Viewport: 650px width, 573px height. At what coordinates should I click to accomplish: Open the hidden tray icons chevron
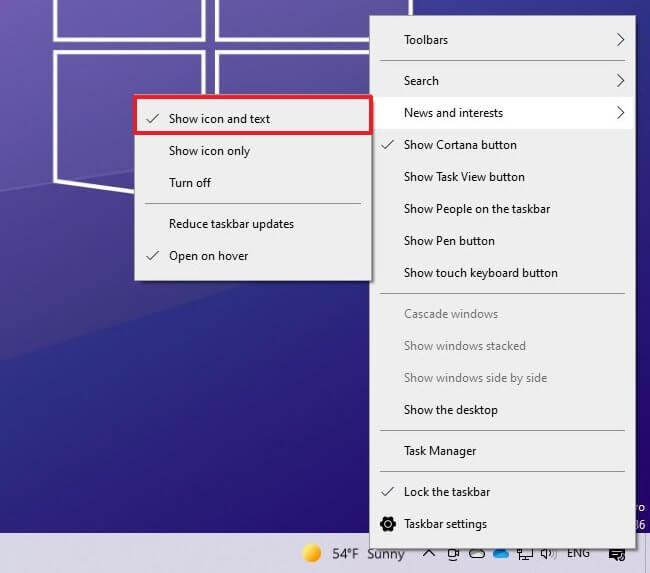[428, 553]
